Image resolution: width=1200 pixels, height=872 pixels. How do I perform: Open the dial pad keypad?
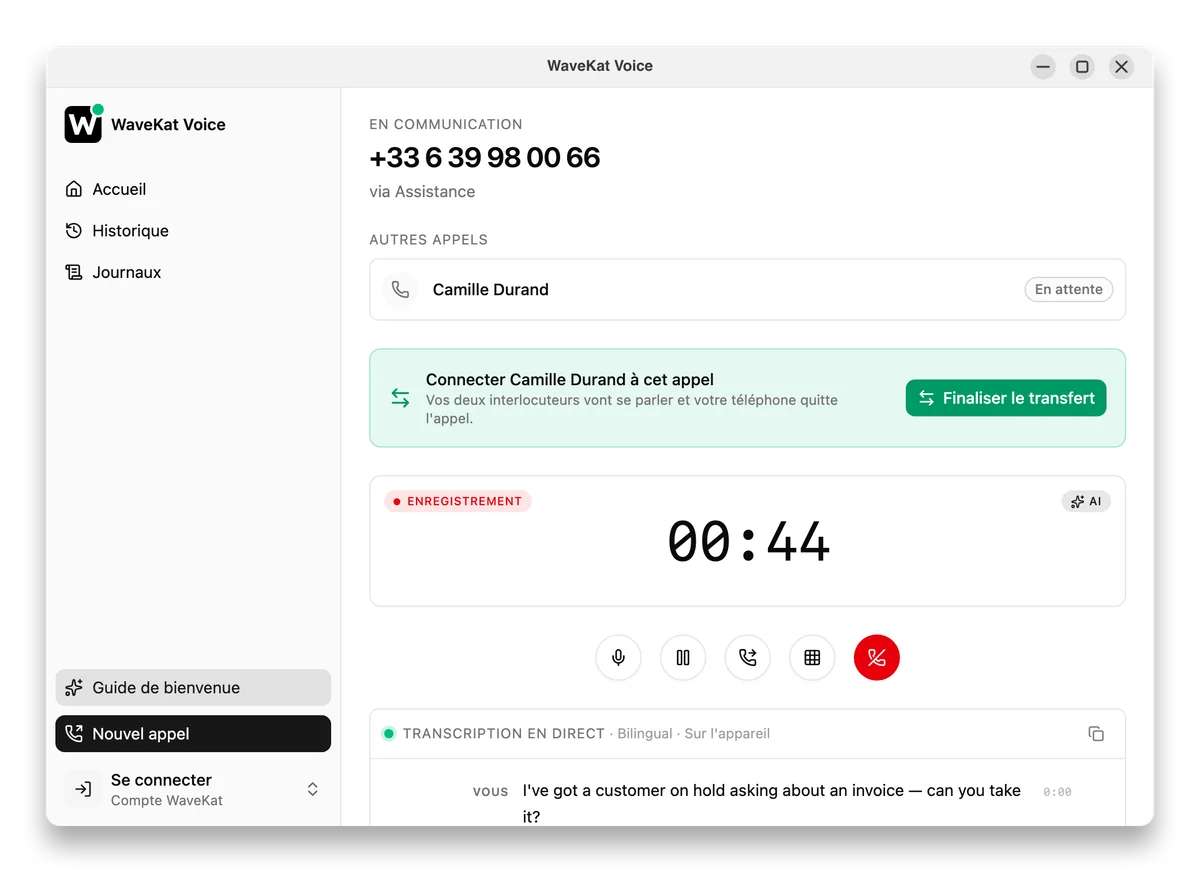(x=812, y=658)
